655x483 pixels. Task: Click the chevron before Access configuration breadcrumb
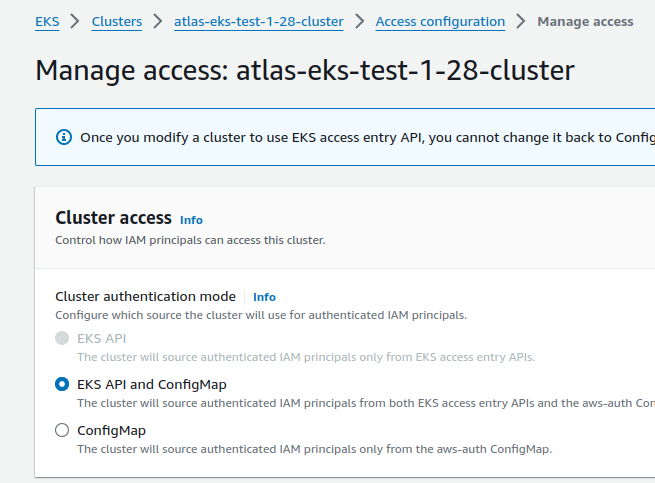pos(360,21)
